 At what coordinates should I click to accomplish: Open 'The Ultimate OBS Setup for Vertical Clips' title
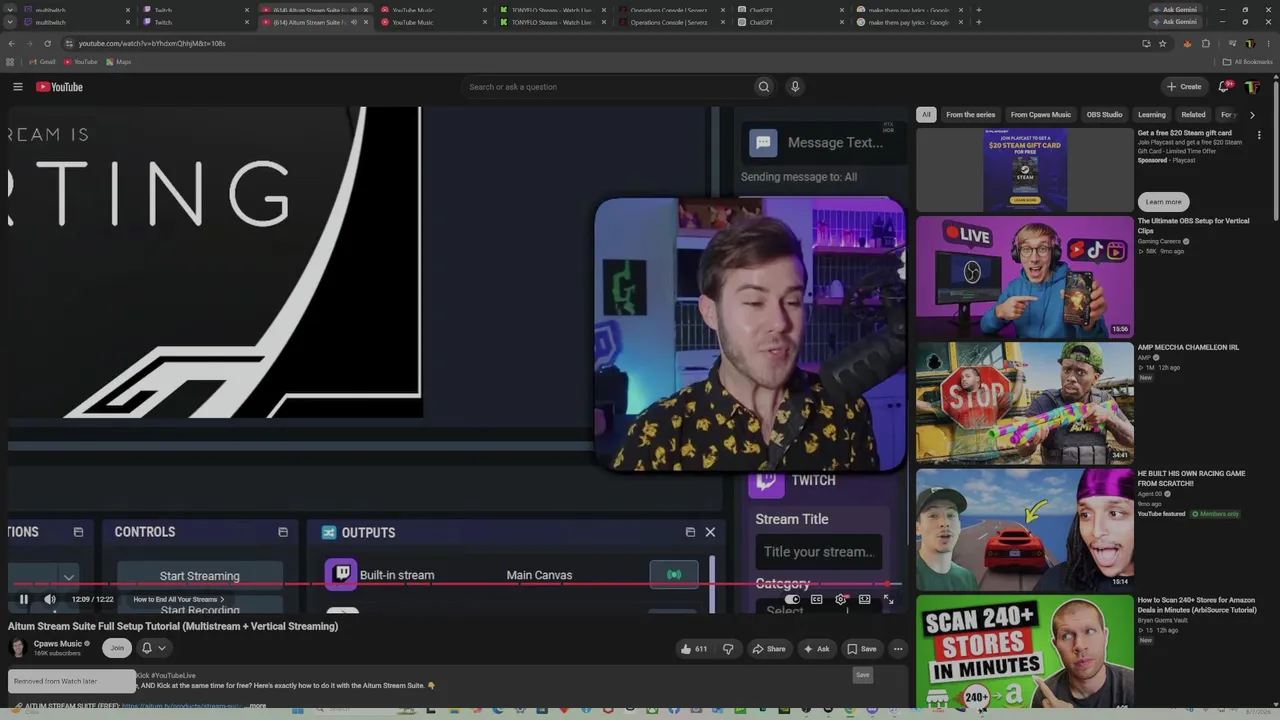[1193, 225]
